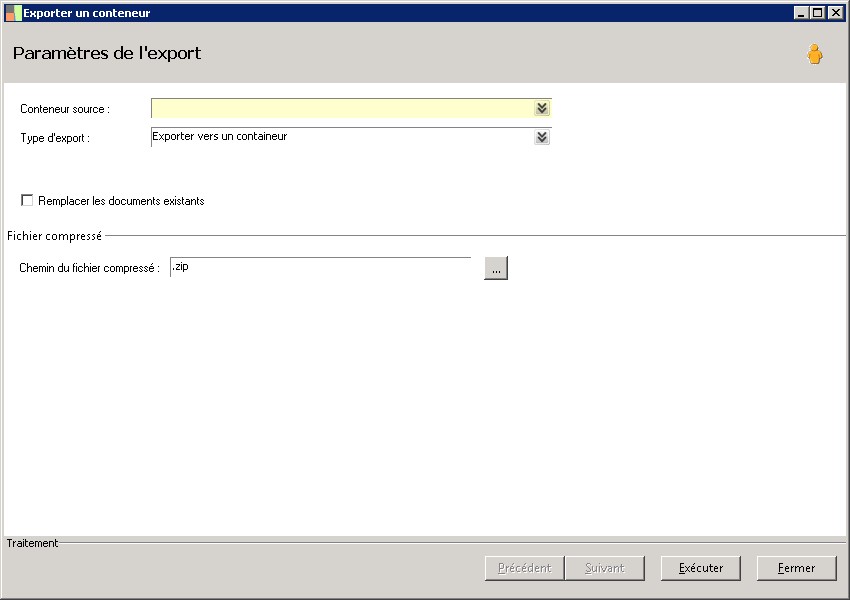
Task: Enable 'Remplacer les documents existants' checkbox
Action: coord(27,200)
